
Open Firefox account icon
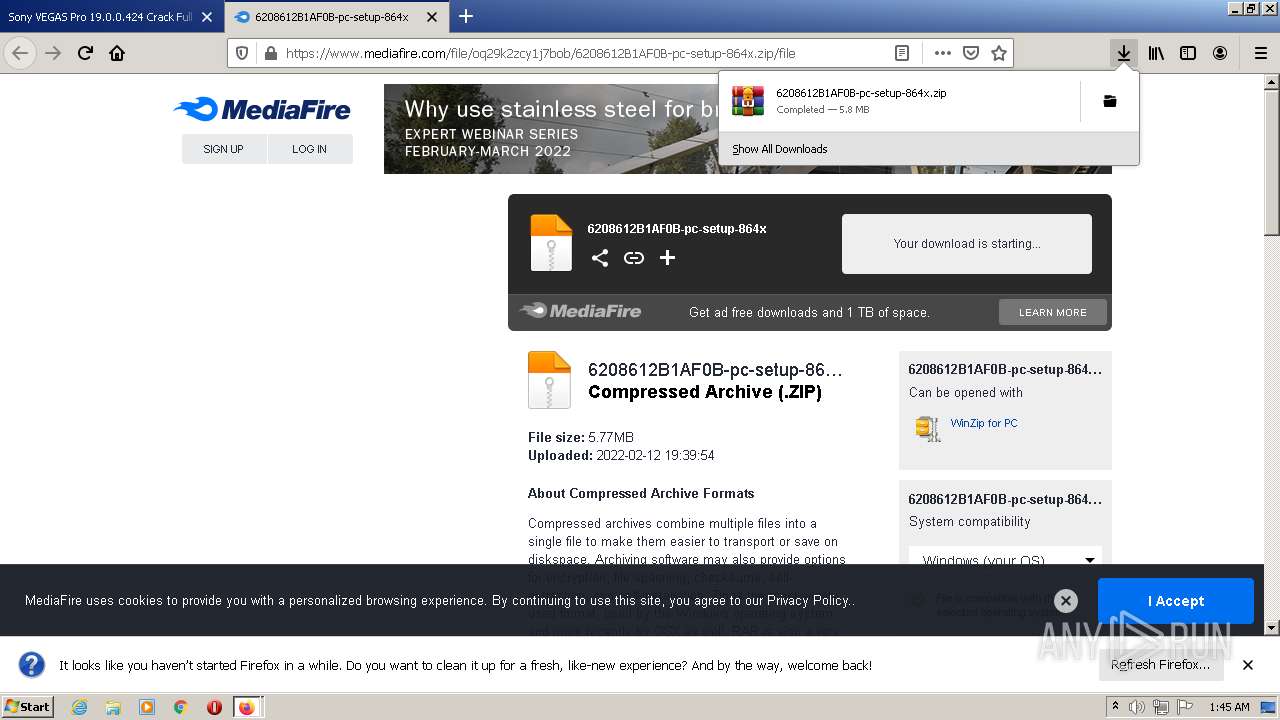tap(1220, 54)
